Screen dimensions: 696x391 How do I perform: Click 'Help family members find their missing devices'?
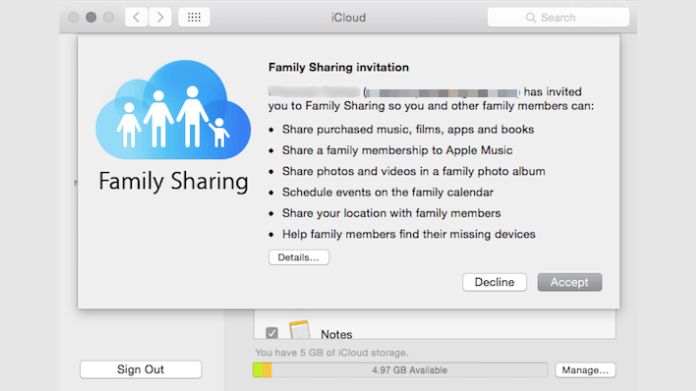[x=409, y=234]
